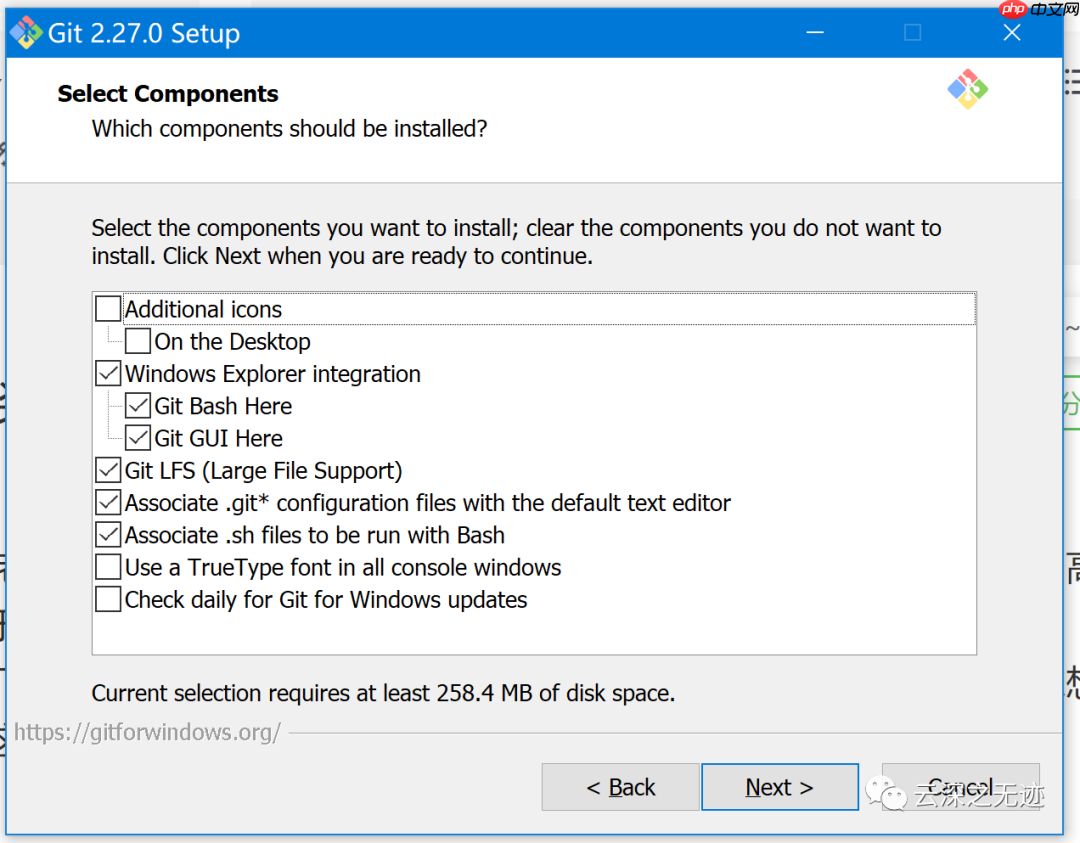Close the Git 2.27.0 Setup window
Viewport: 1080px width, 843px height.
1012,33
